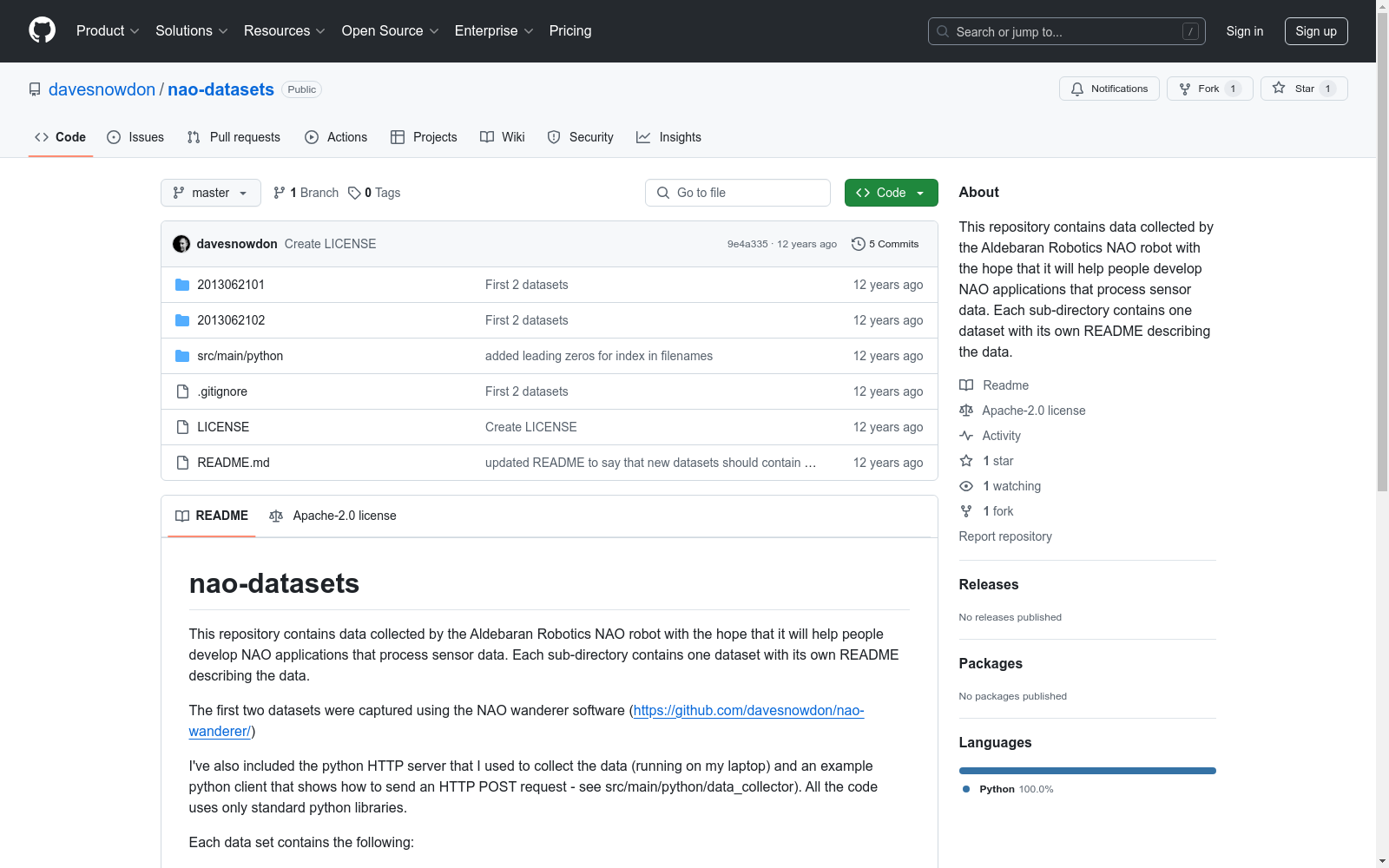The image size is (1389, 868).
Task: Expand the Solutions menu
Action: point(191,30)
